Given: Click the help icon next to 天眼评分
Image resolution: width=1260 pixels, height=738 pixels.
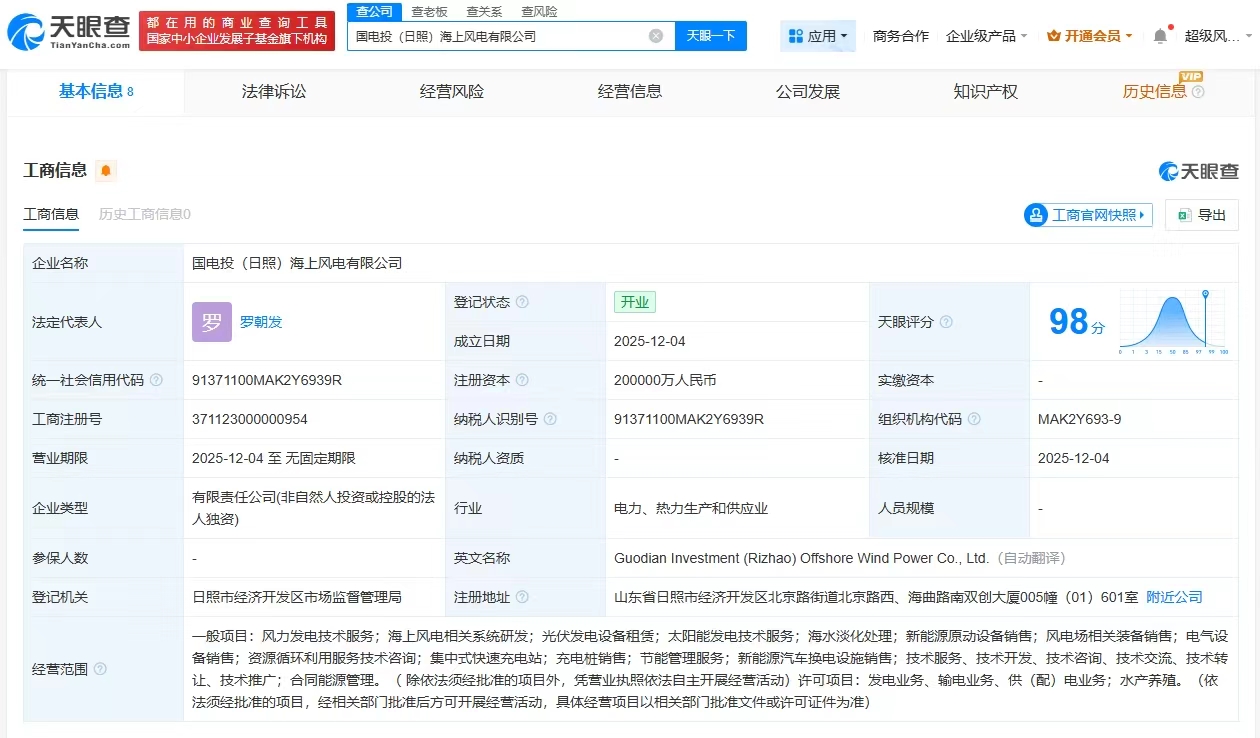Looking at the screenshot, I should click(946, 322).
